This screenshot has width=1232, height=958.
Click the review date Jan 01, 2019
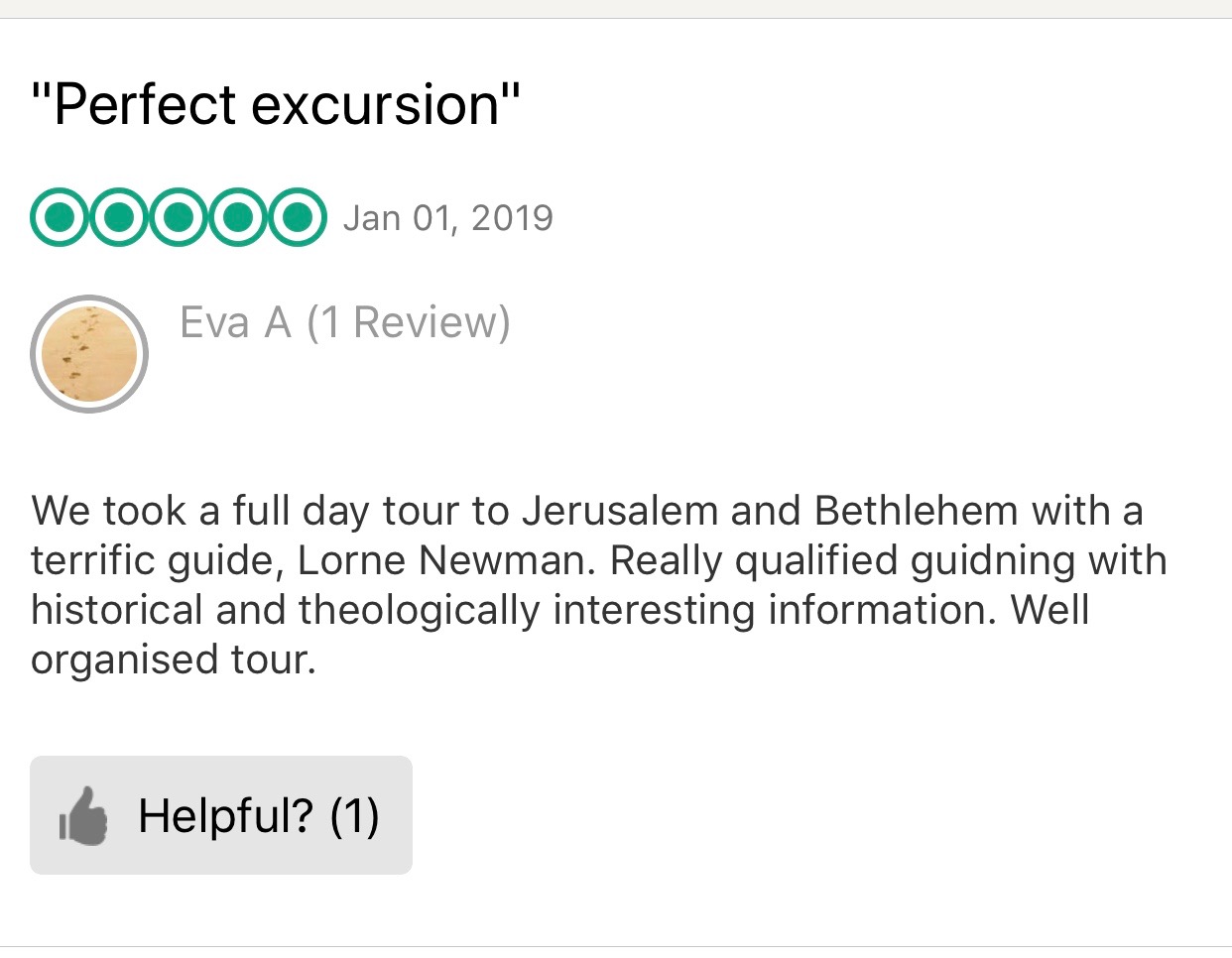pos(448,218)
